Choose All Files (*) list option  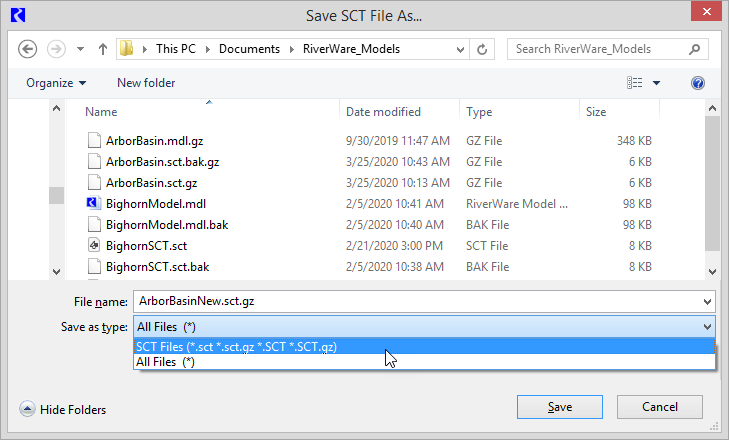(x=166, y=362)
